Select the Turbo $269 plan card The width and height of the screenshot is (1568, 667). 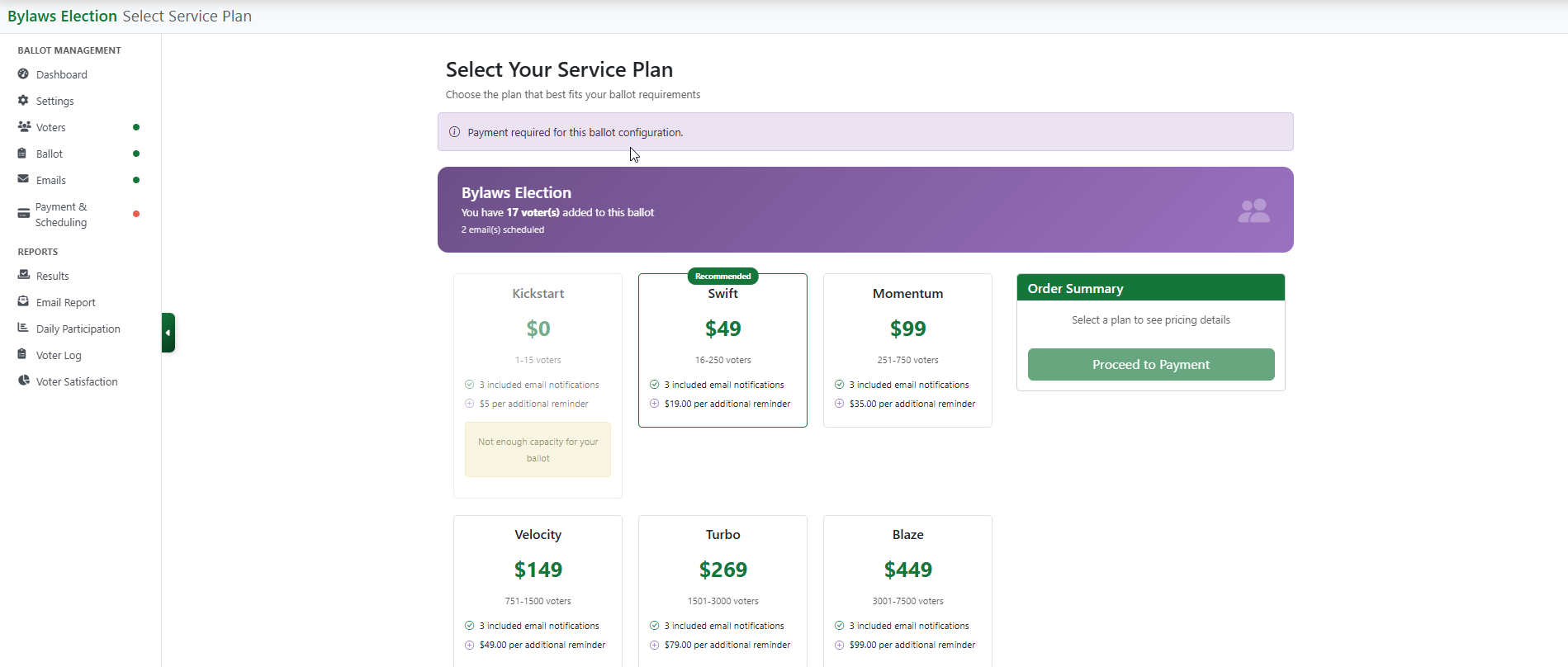pos(722,591)
